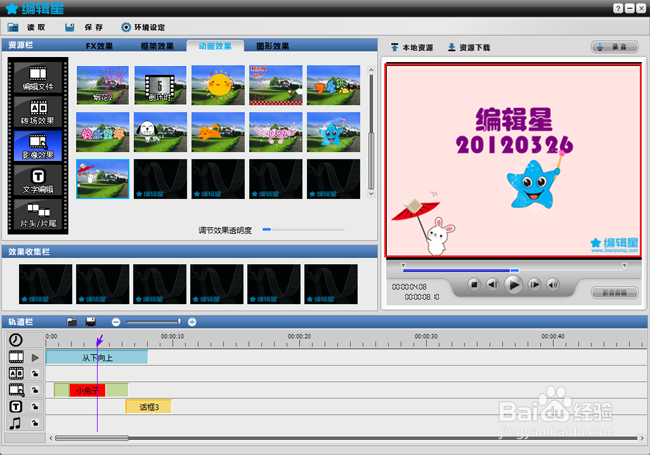
Task: Click the text track T icon
Action: click(16, 407)
